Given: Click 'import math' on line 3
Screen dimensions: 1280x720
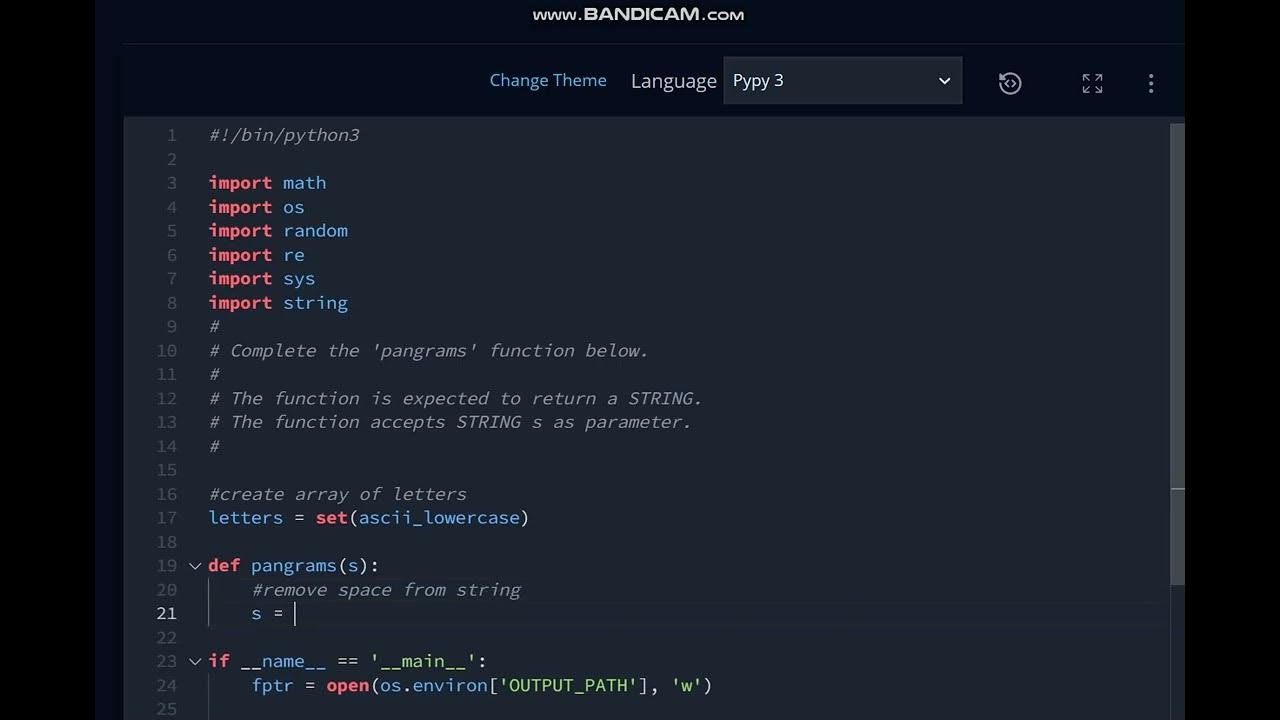Looking at the screenshot, I should coord(267,183).
